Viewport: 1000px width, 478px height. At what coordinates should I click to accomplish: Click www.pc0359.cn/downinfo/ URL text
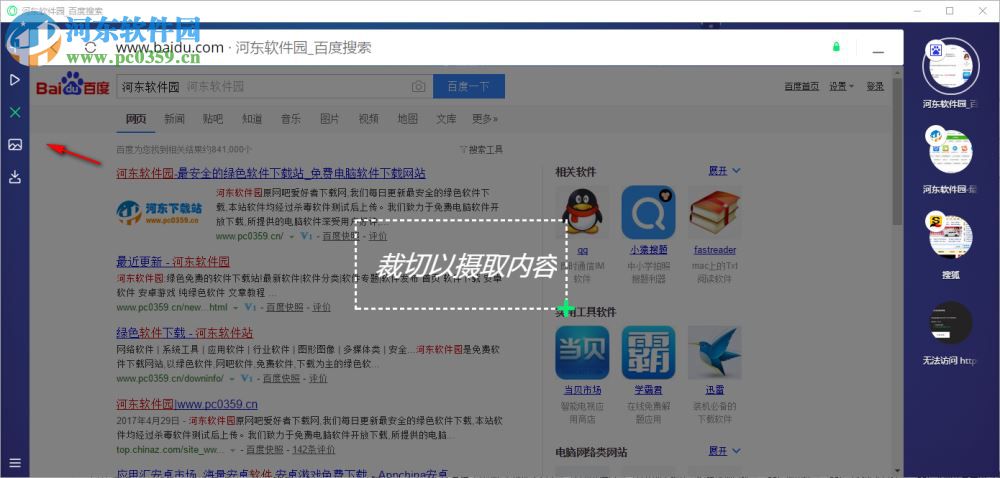click(x=170, y=379)
